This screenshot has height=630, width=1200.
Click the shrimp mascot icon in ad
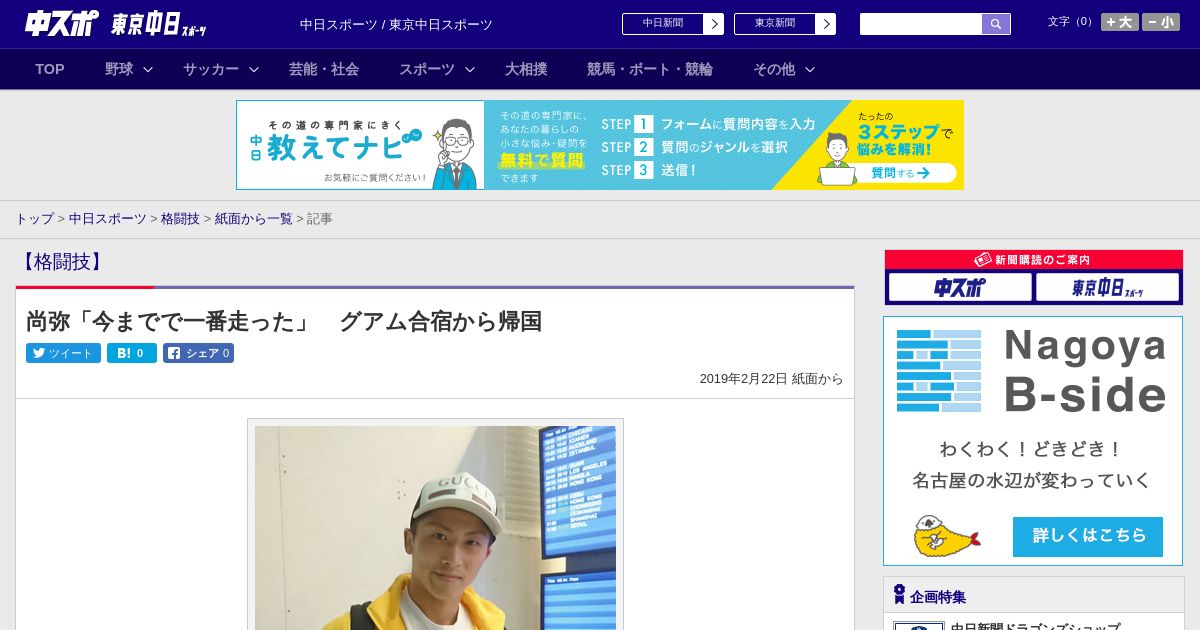(945, 537)
